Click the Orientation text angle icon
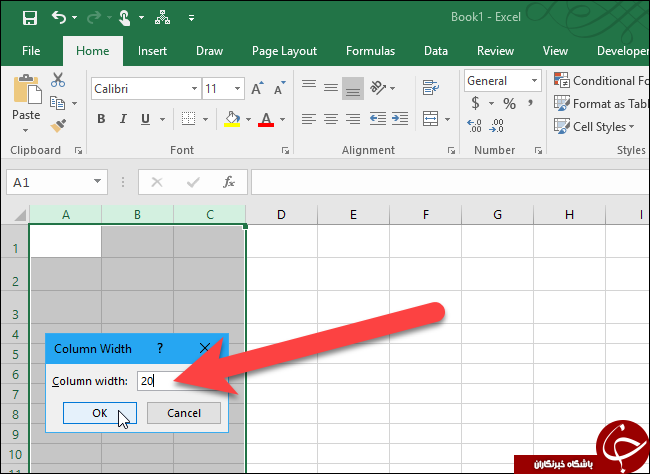This screenshot has height=474, width=650. click(378, 88)
